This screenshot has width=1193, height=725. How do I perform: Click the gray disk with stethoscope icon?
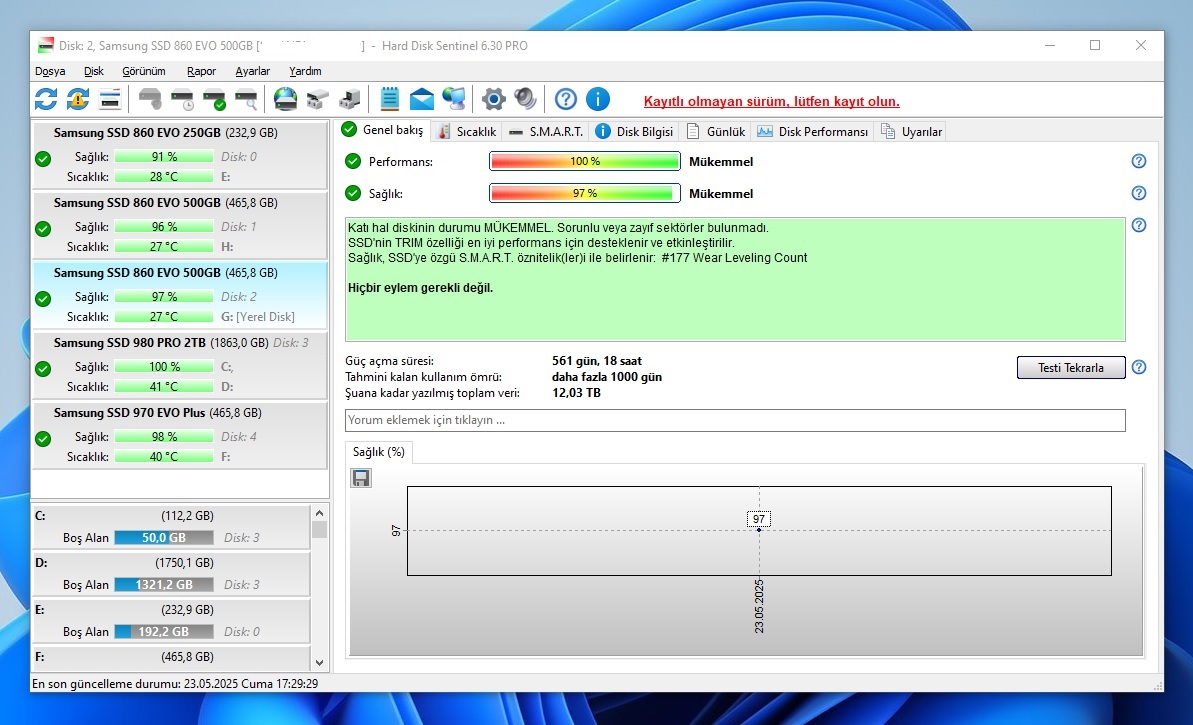[150, 99]
